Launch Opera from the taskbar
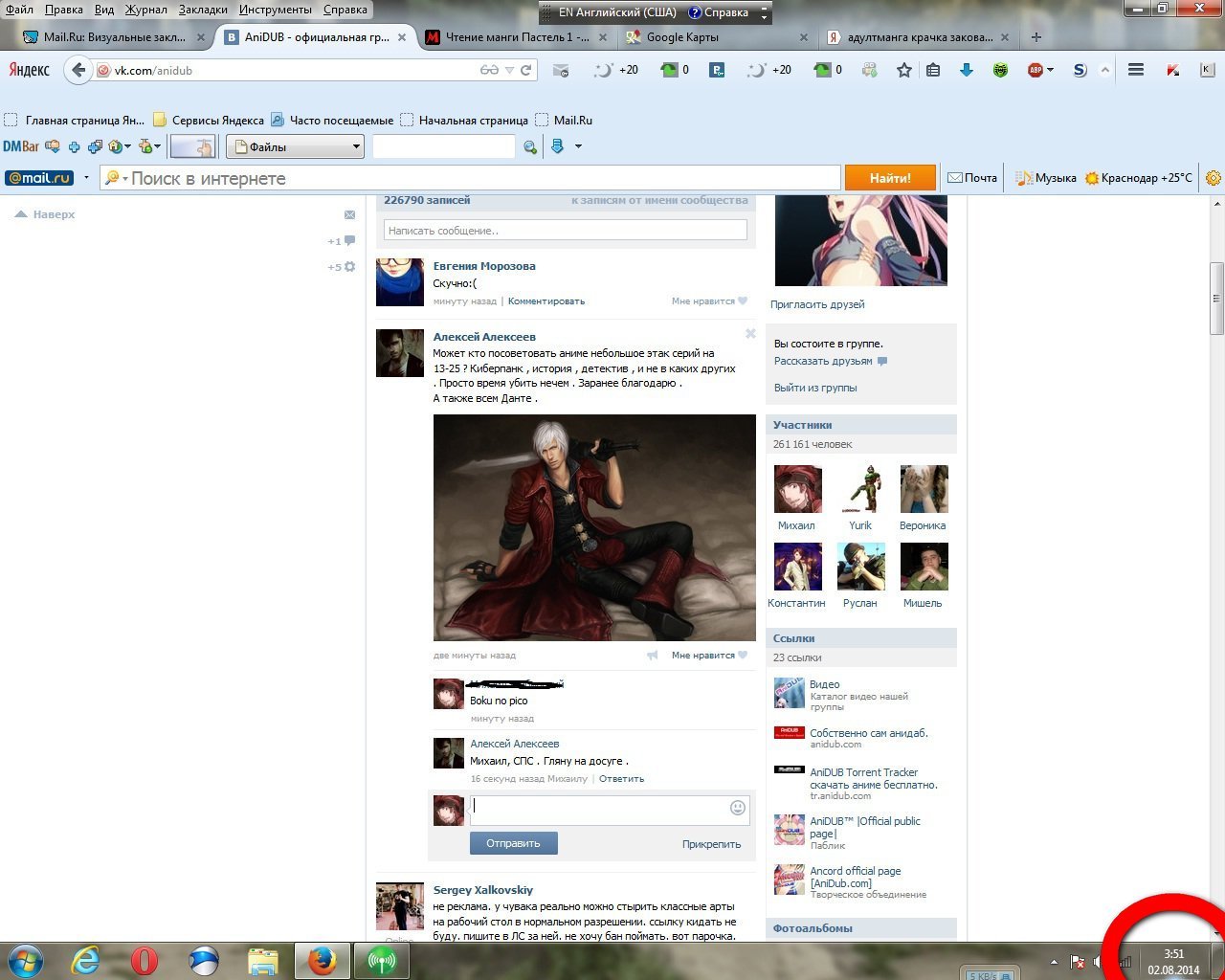This screenshot has width=1225, height=980. point(145,960)
